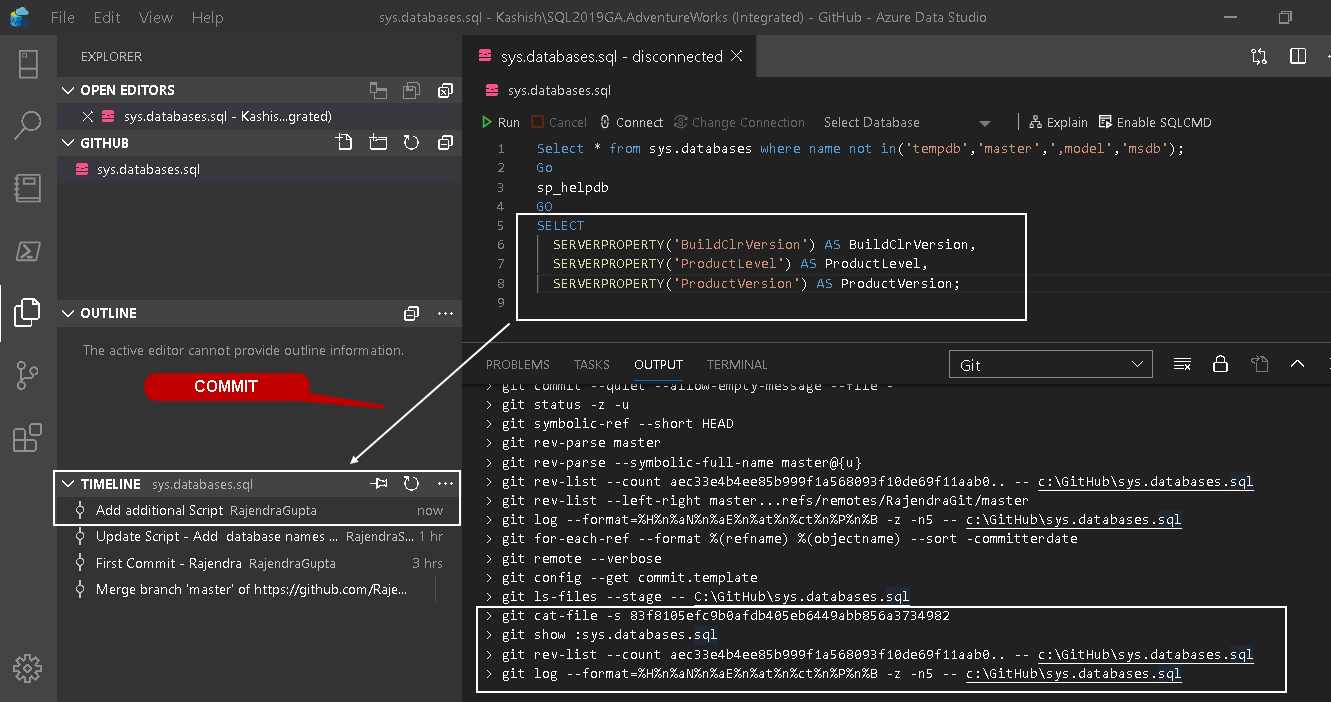The width and height of the screenshot is (1331, 702).
Task: Refresh the GITHUB explorer folder
Action: click(x=411, y=143)
